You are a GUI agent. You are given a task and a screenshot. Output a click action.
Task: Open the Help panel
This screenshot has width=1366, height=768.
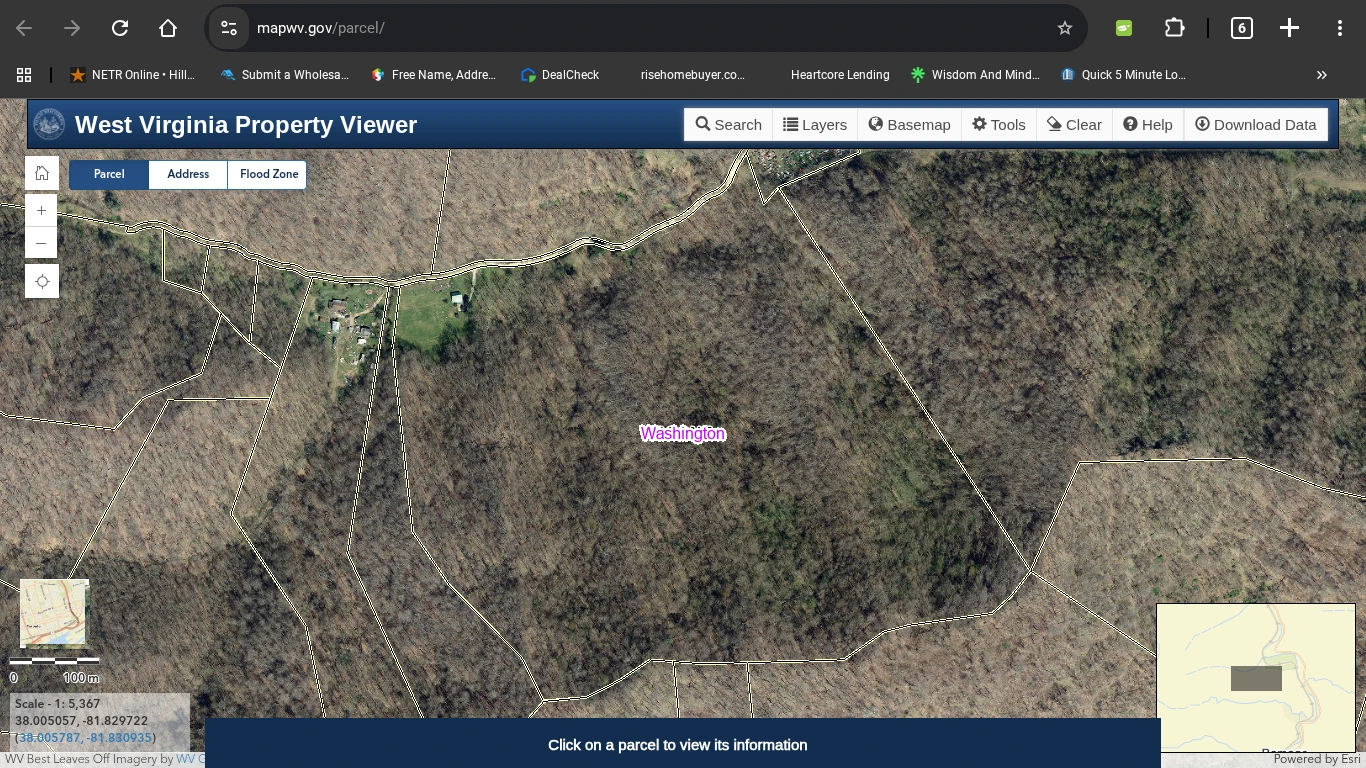coord(1147,124)
